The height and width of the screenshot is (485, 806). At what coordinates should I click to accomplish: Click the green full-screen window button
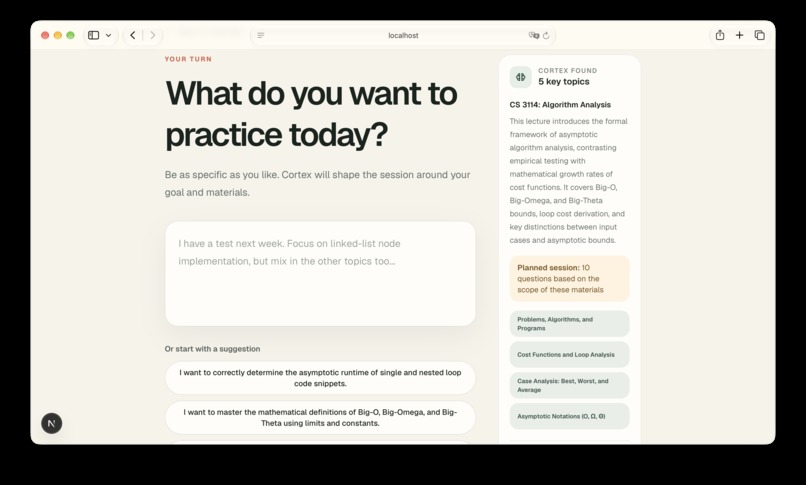click(70, 35)
